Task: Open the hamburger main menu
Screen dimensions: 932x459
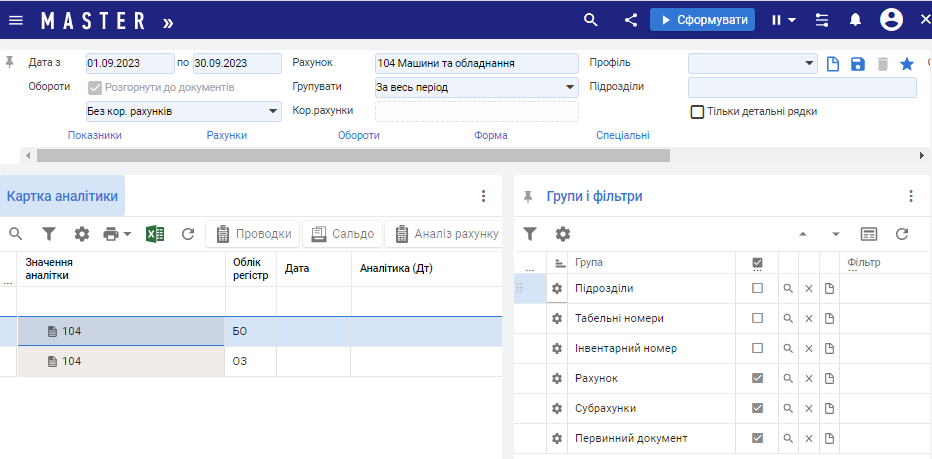Action: pyautogui.click(x=16, y=20)
